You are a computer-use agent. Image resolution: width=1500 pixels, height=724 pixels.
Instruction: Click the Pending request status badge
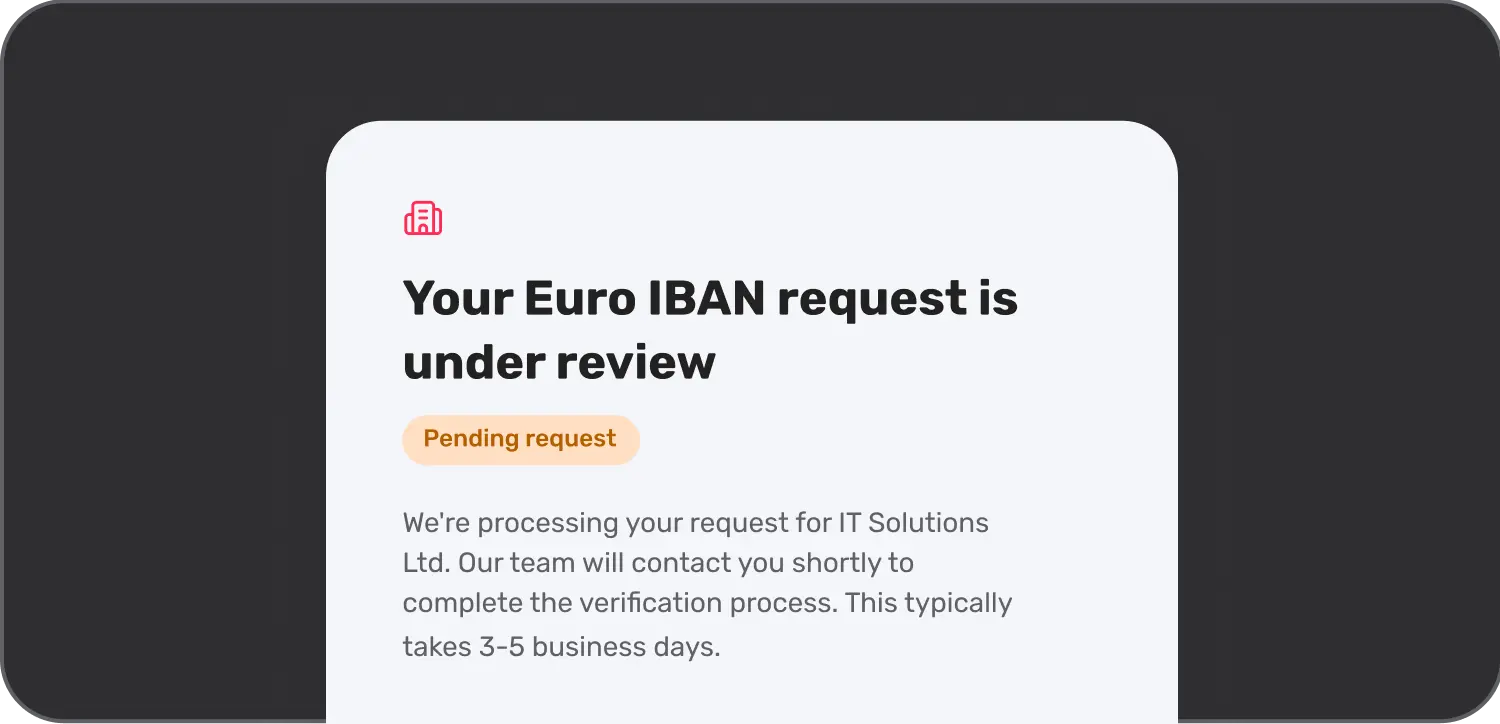520,440
